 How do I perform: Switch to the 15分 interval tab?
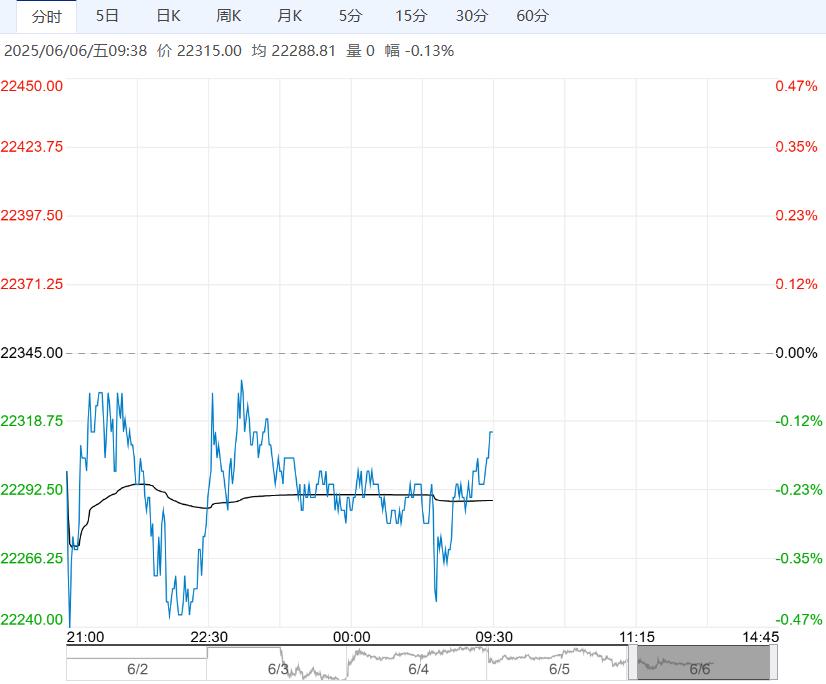411,16
